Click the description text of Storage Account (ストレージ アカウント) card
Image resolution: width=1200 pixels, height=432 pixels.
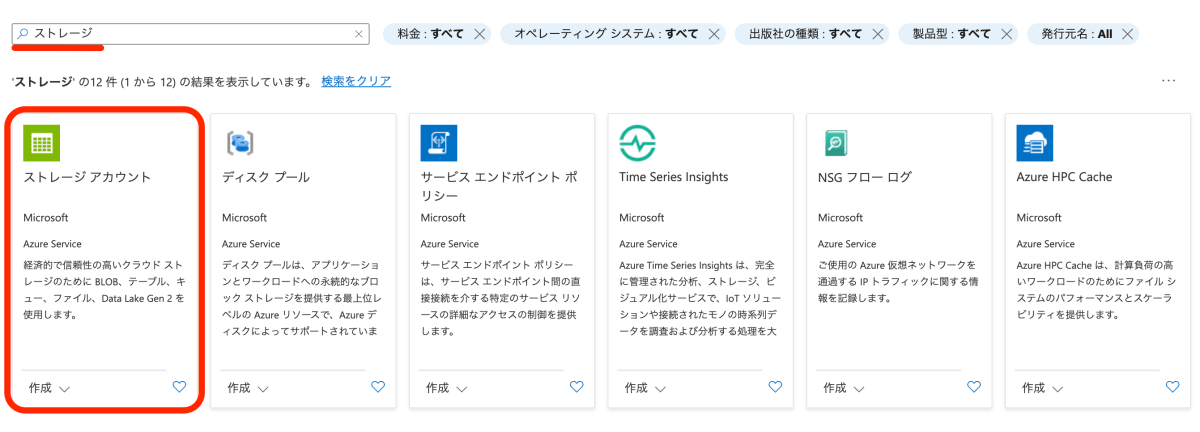point(104,290)
